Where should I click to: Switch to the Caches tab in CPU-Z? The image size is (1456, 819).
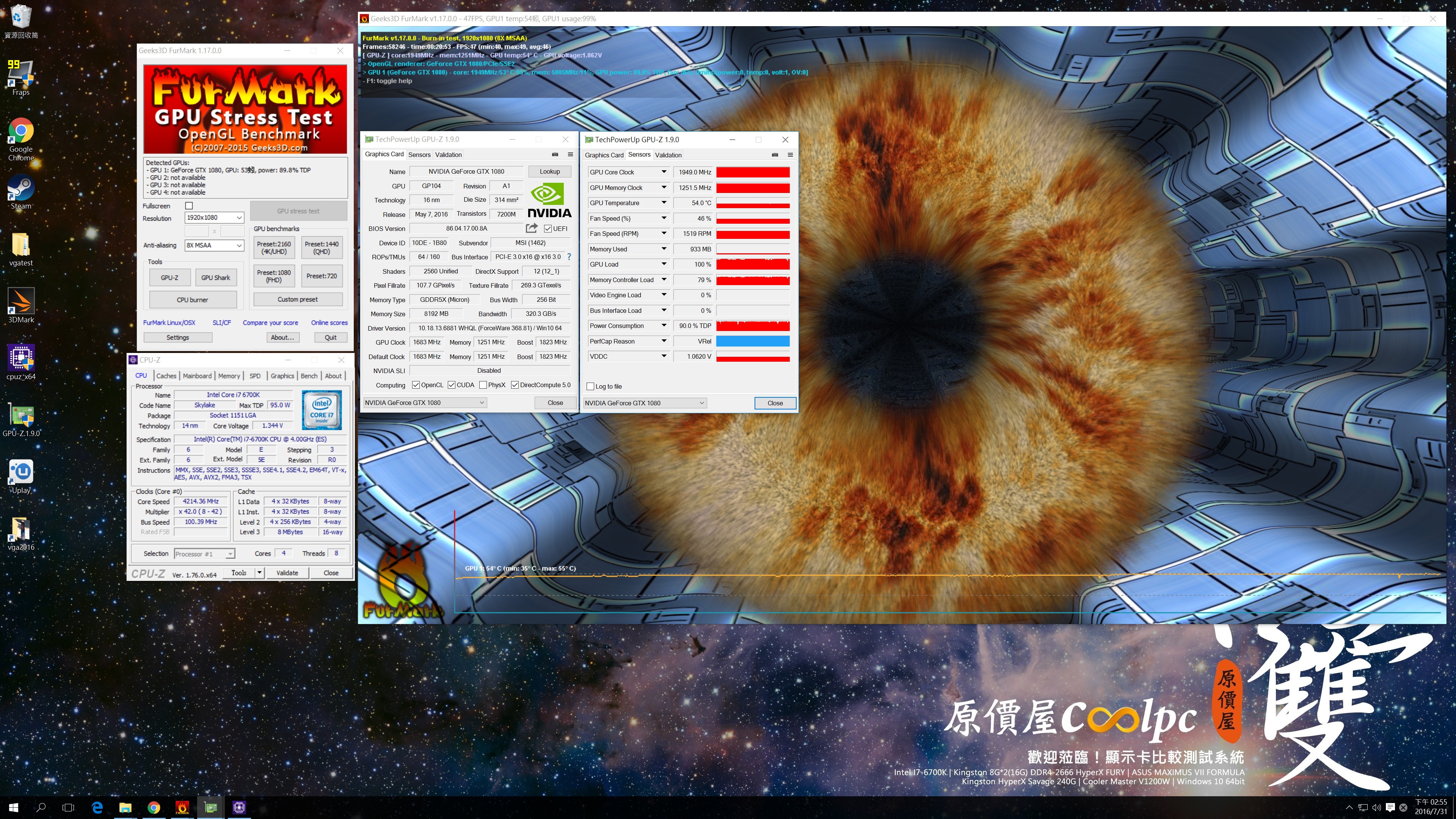[166, 376]
